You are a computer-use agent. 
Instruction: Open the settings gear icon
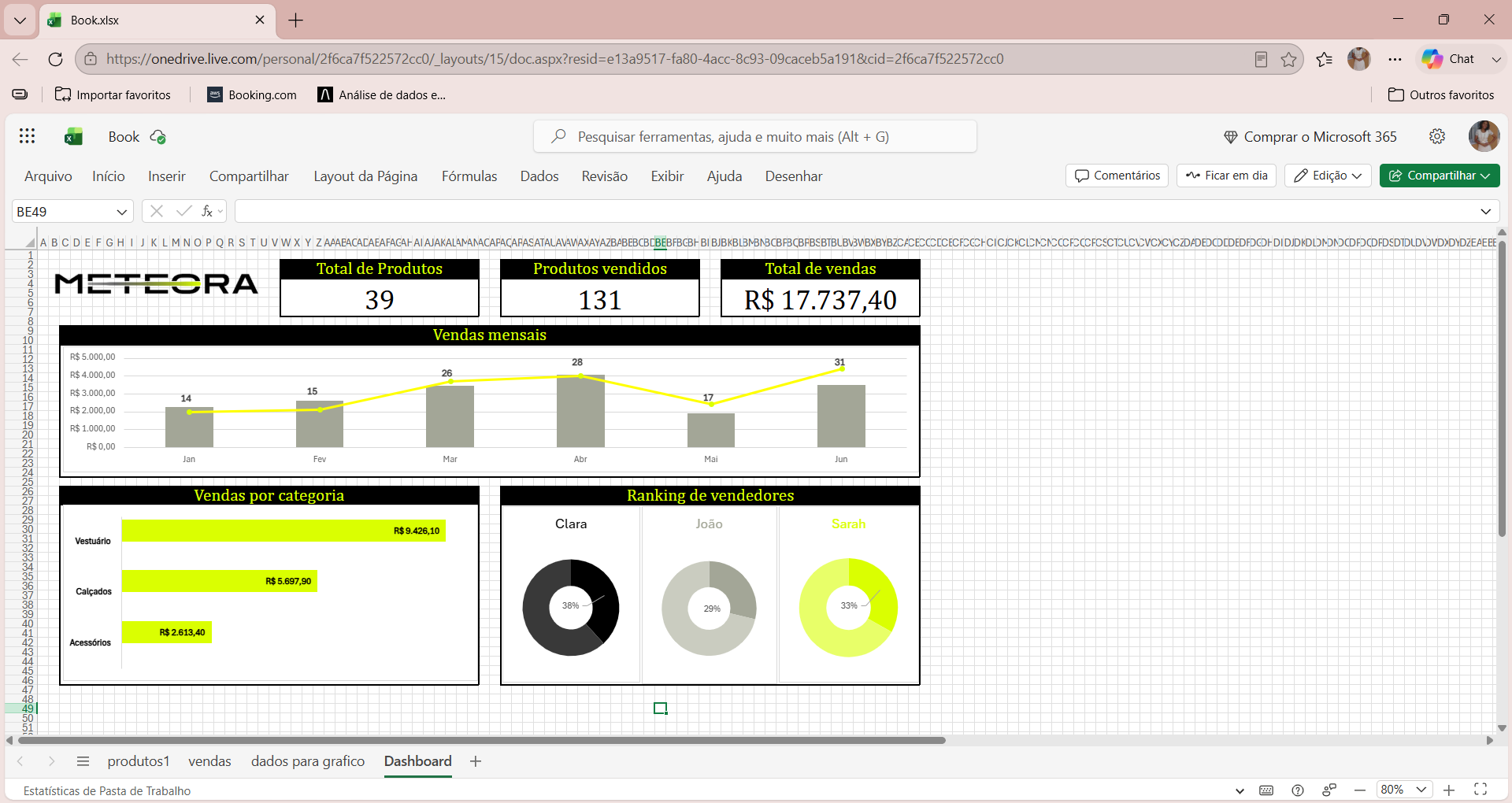click(1437, 136)
